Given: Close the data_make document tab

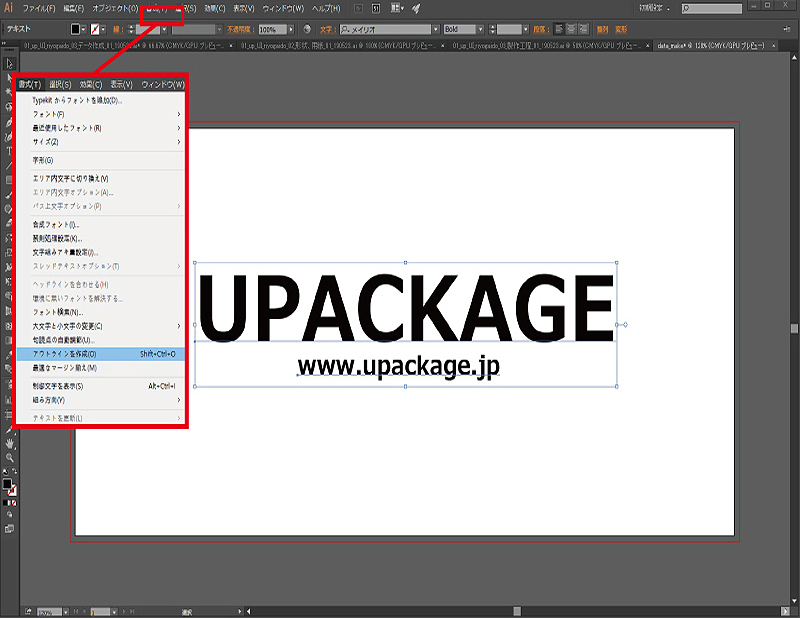Looking at the screenshot, I should coord(773,46).
